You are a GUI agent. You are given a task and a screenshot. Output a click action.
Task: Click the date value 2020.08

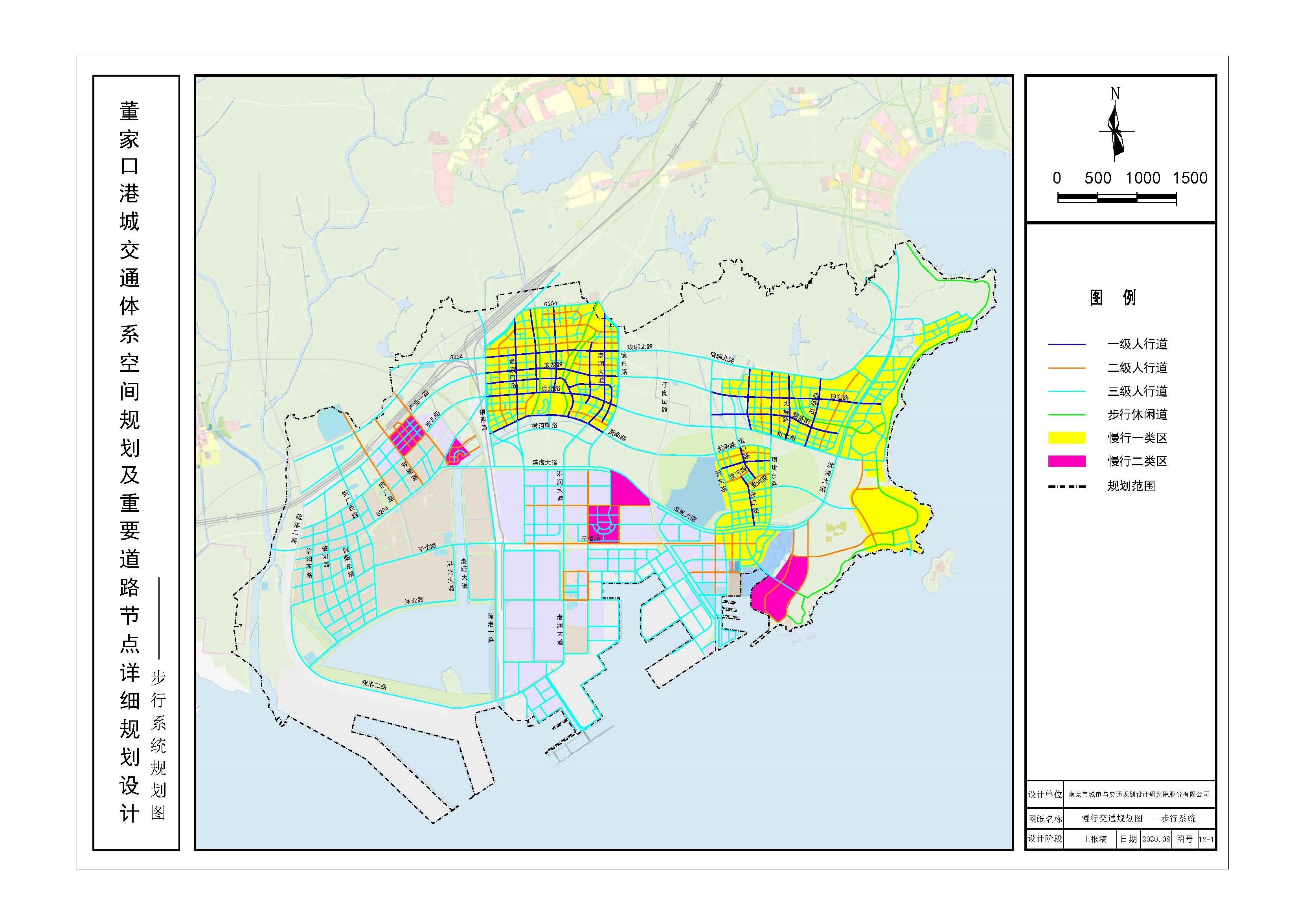pos(1156,839)
